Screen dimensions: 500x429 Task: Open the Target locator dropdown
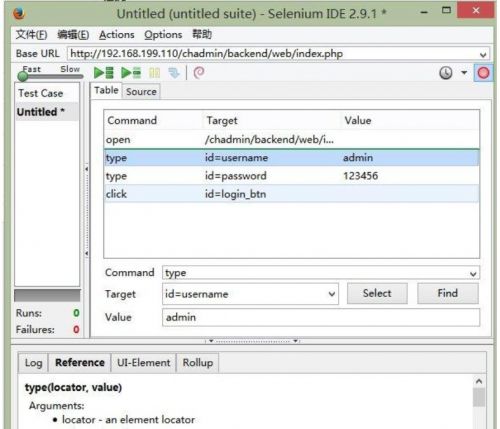tap(332, 294)
